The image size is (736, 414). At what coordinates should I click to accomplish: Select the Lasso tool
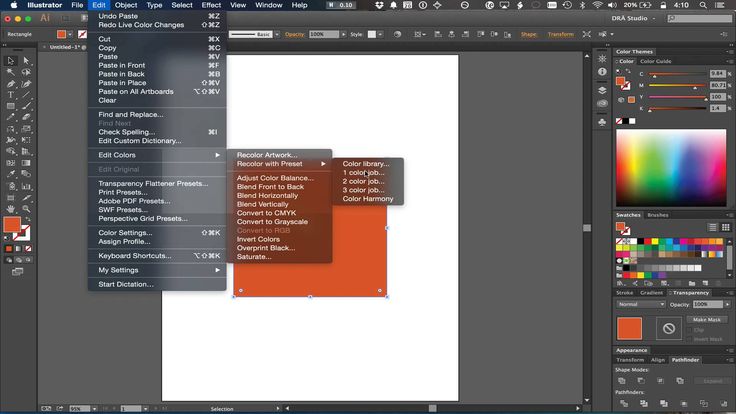point(26,72)
